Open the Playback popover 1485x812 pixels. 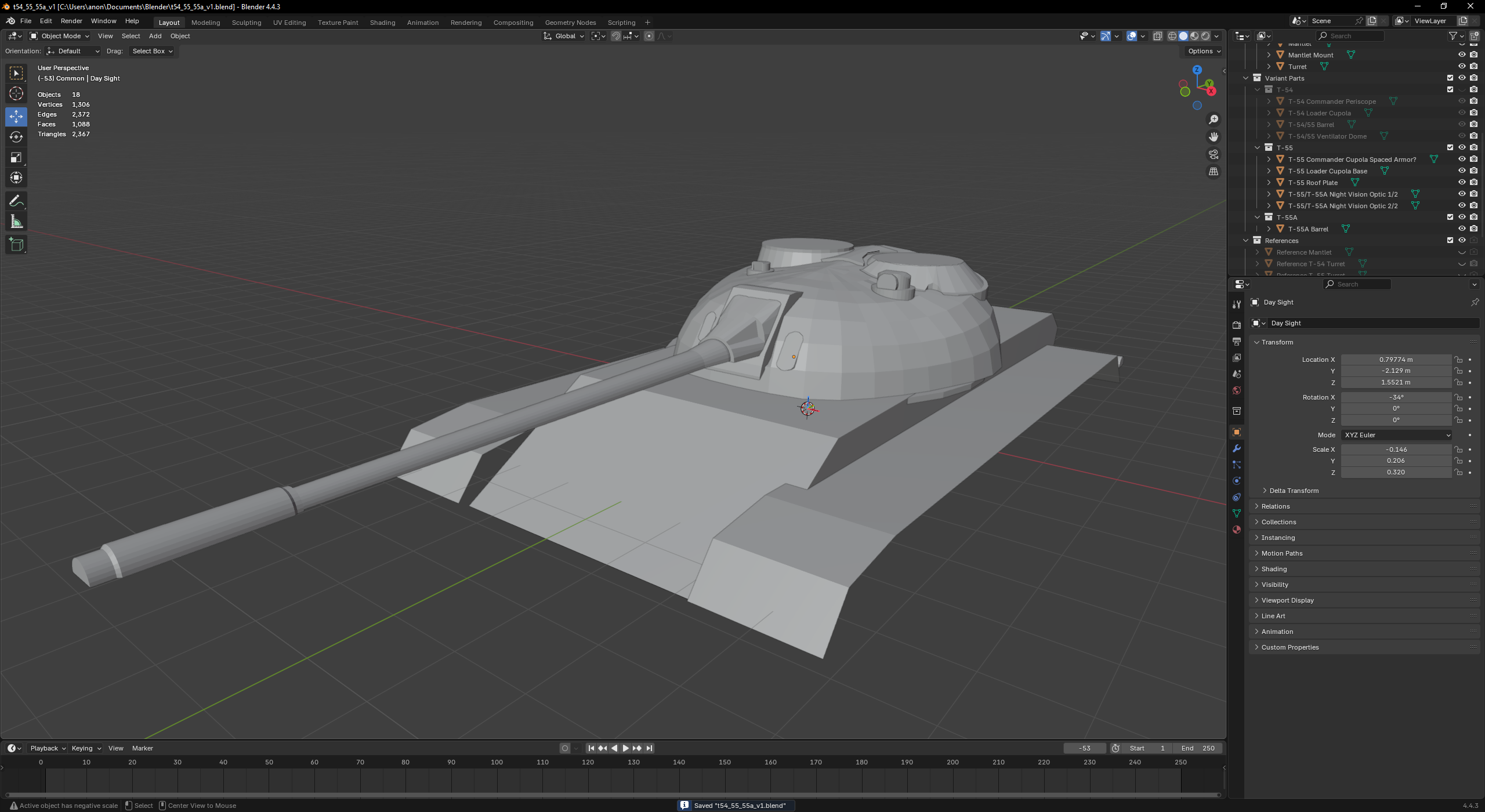coord(48,748)
